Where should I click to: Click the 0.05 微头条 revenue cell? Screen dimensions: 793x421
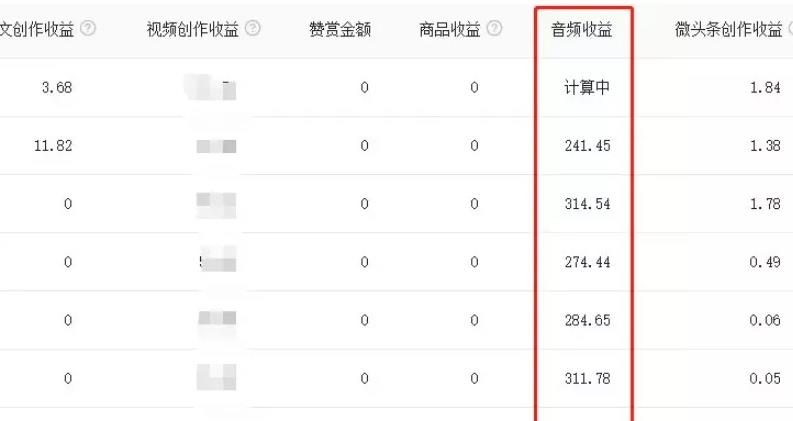pos(765,378)
